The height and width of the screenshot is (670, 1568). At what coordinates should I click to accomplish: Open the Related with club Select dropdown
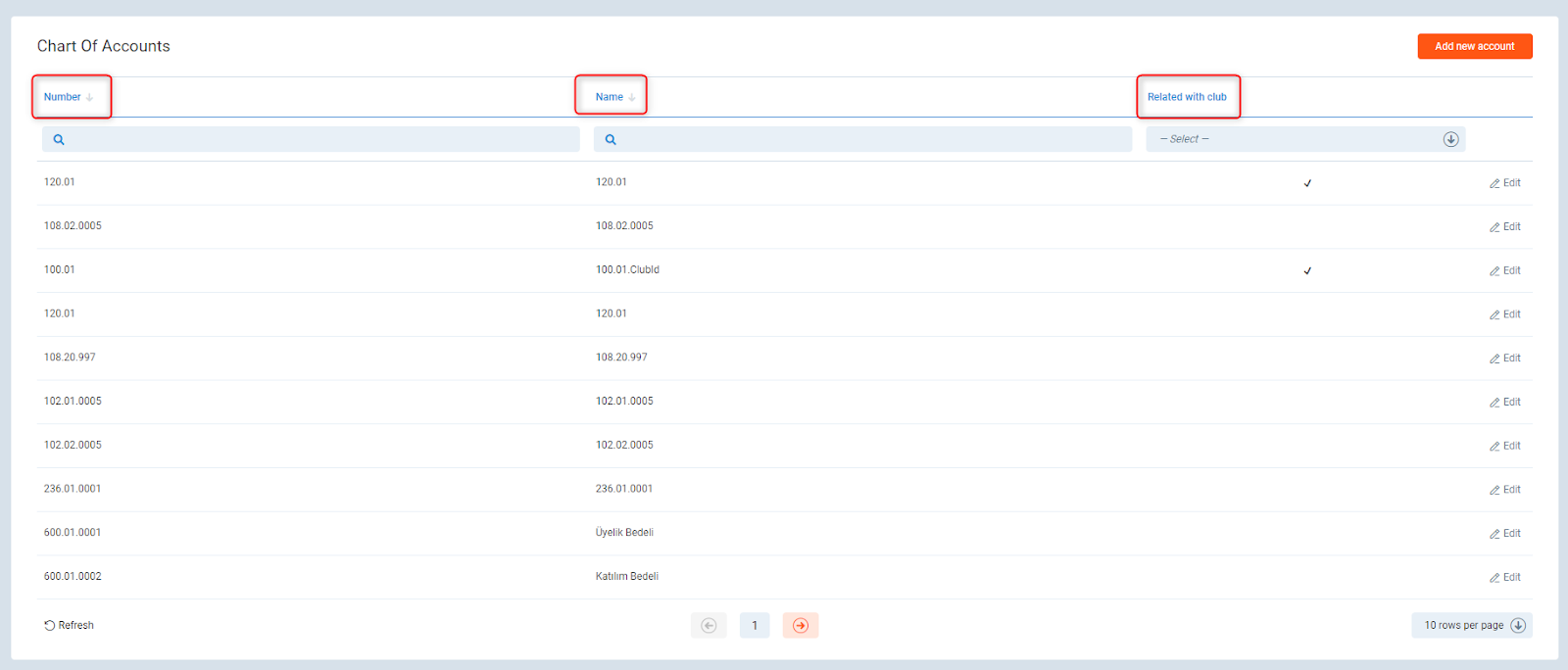tap(1305, 140)
